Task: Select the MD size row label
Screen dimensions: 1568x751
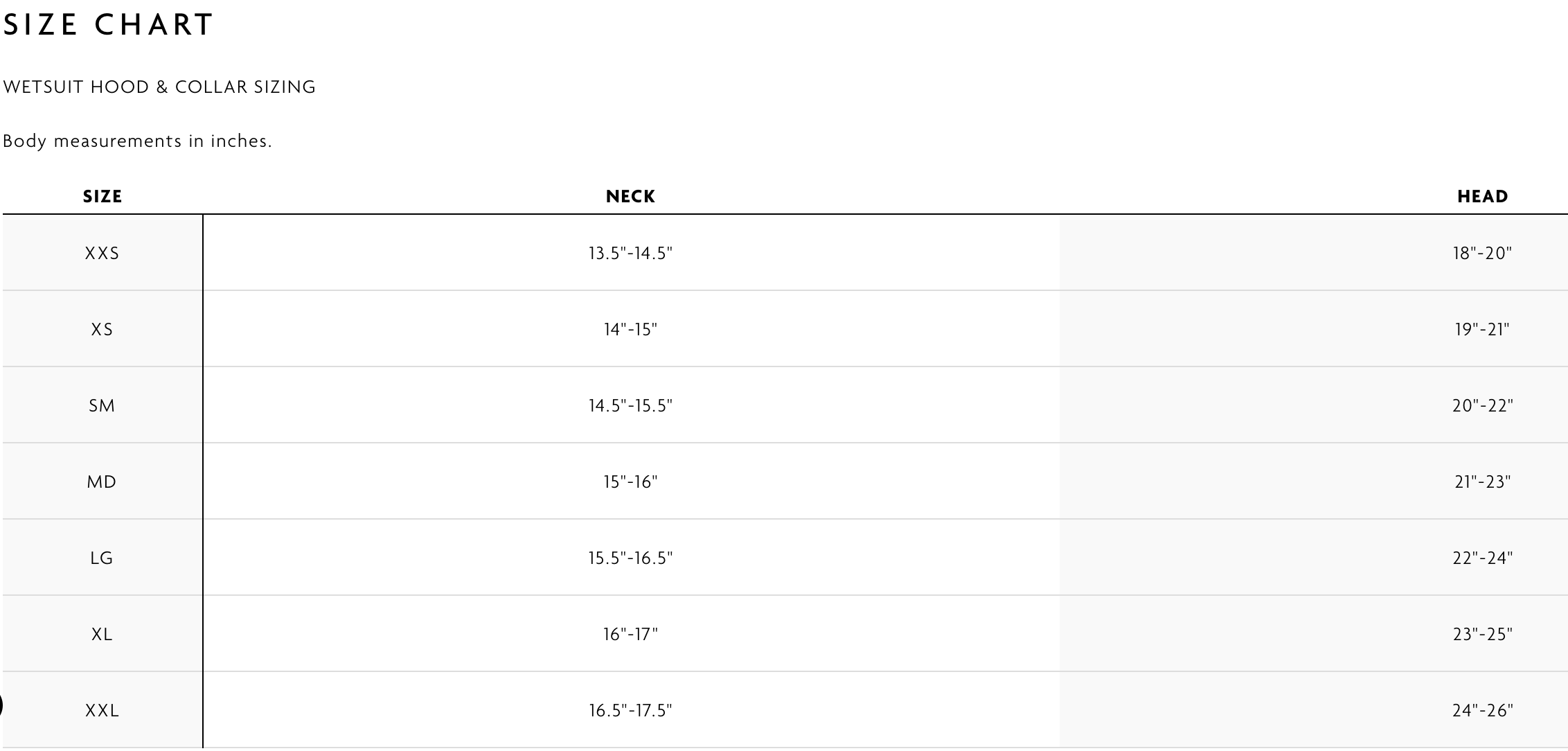Action: (103, 482)
